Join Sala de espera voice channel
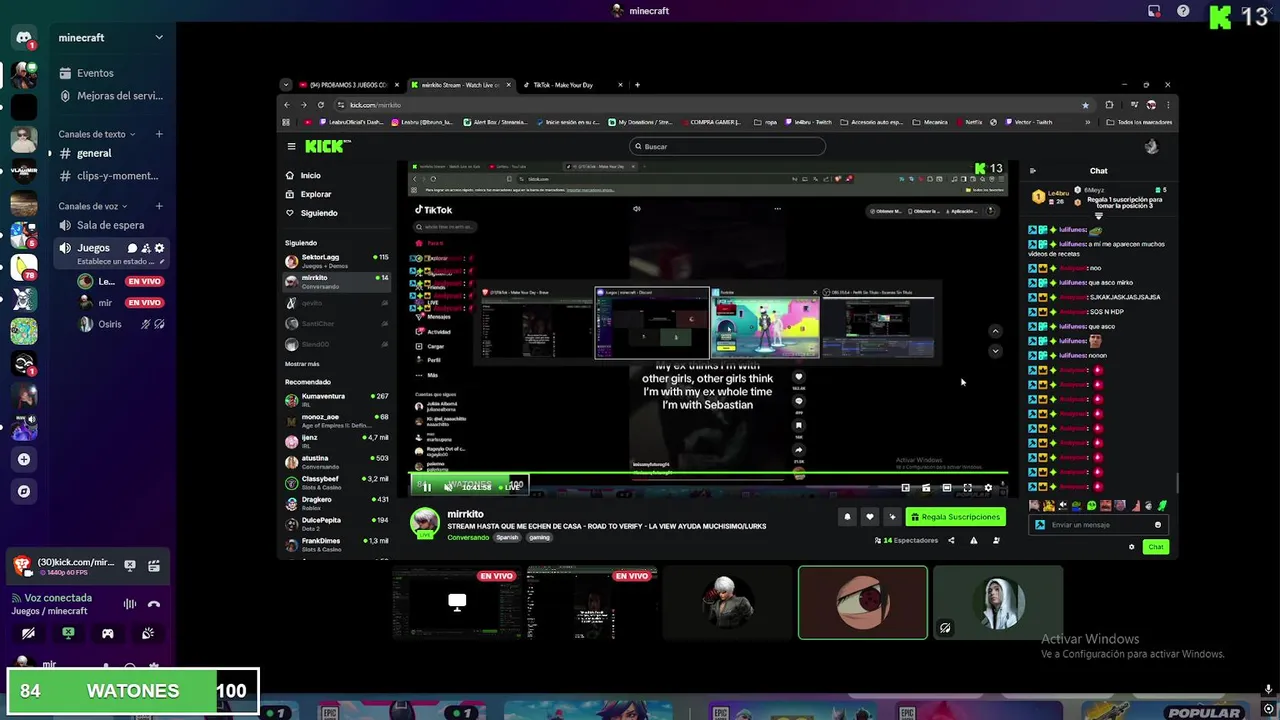 (x=110, y=225)
